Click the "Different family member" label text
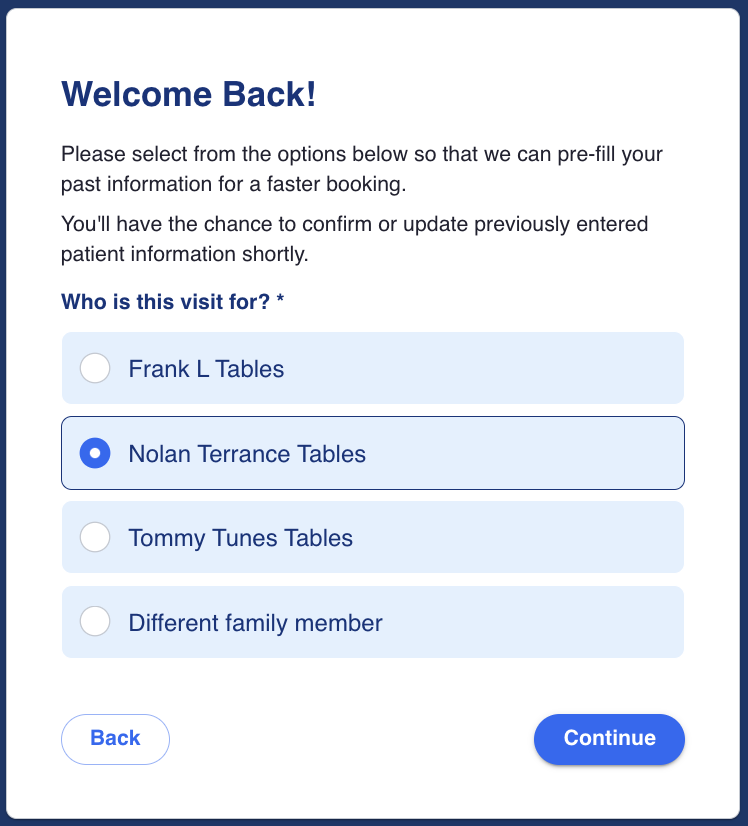The height and width of the screenshot is (826, 748). pos(255,623)
